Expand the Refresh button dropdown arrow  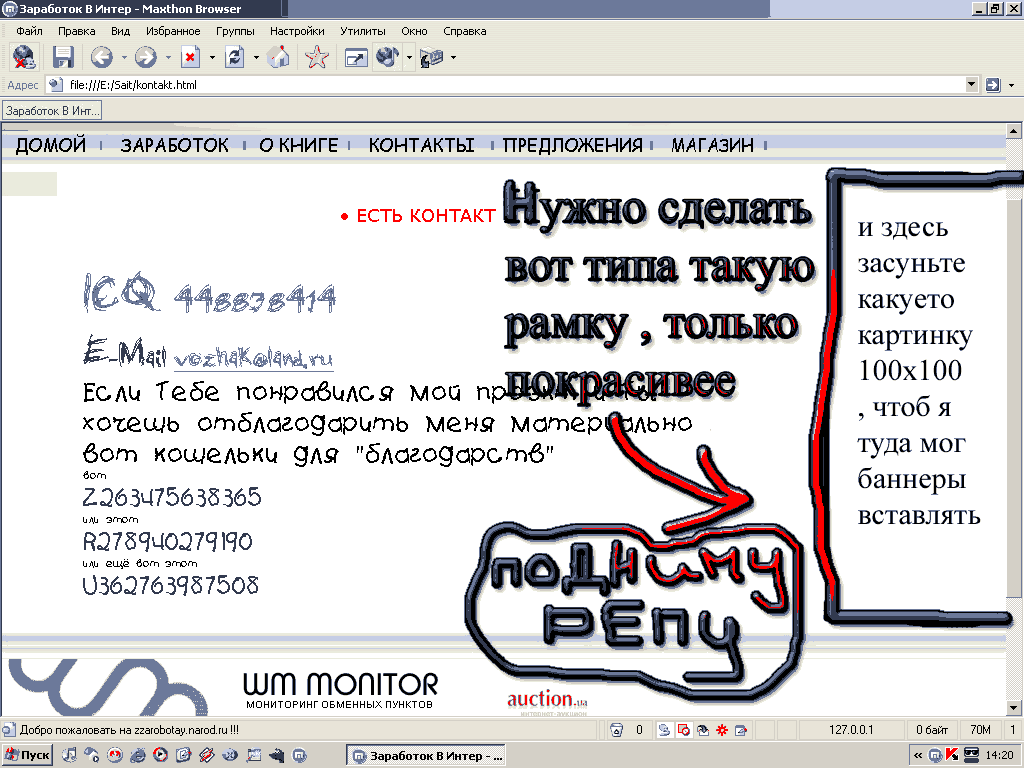point(256,57)
